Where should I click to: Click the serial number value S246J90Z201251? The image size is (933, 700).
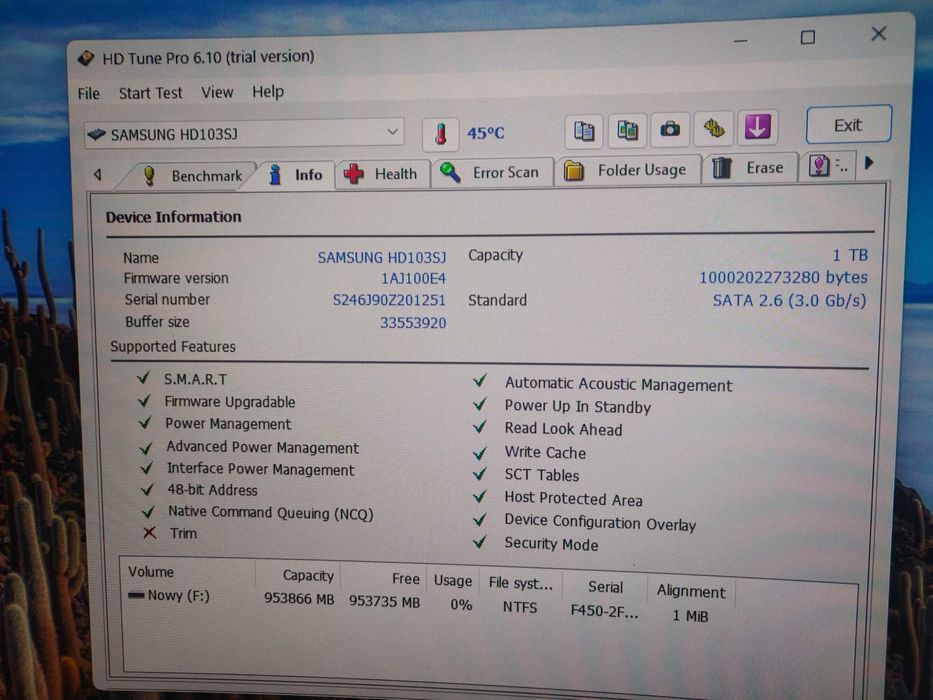[x=389, y=300]
